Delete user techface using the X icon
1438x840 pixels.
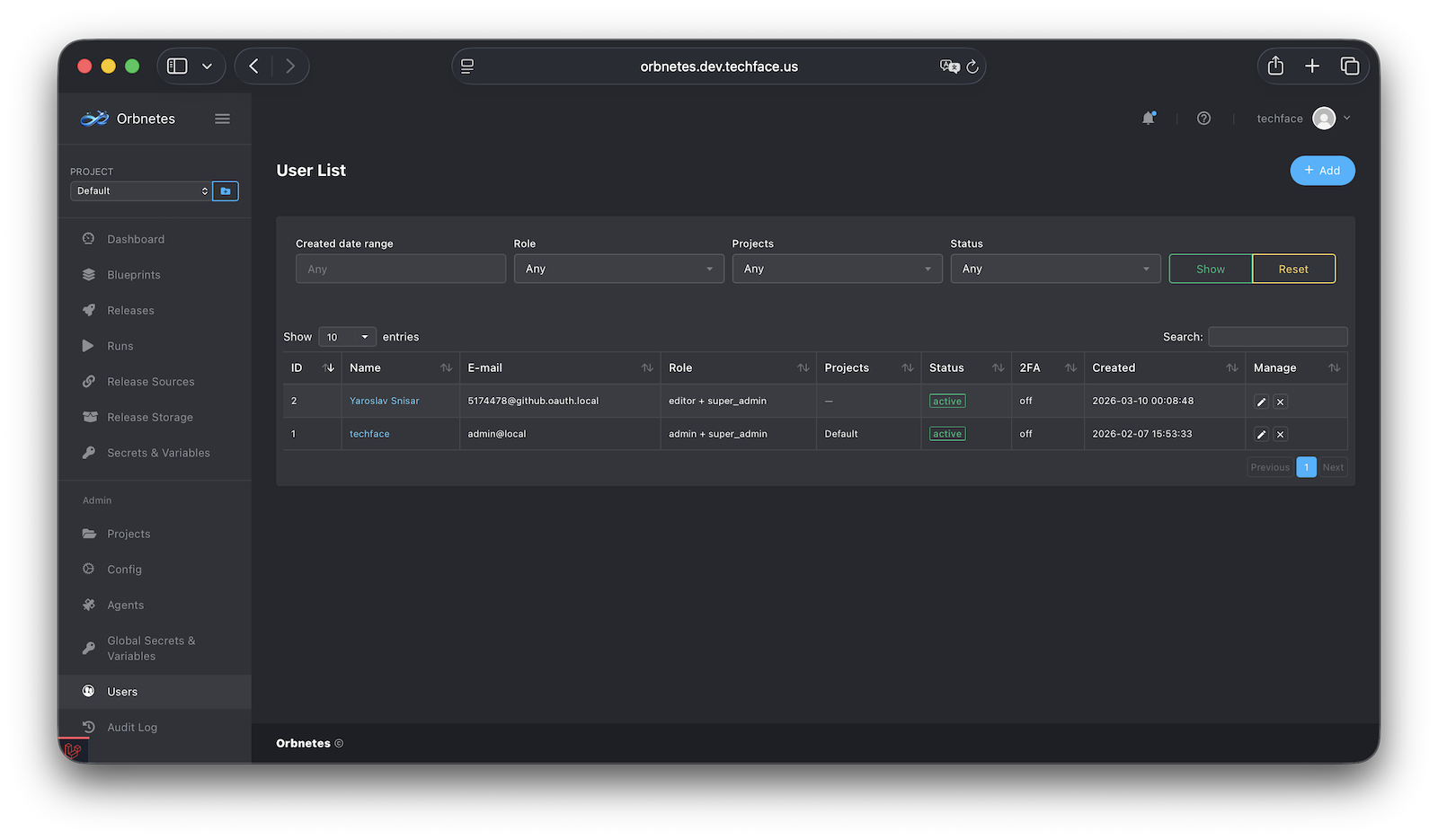point(1280,434)
